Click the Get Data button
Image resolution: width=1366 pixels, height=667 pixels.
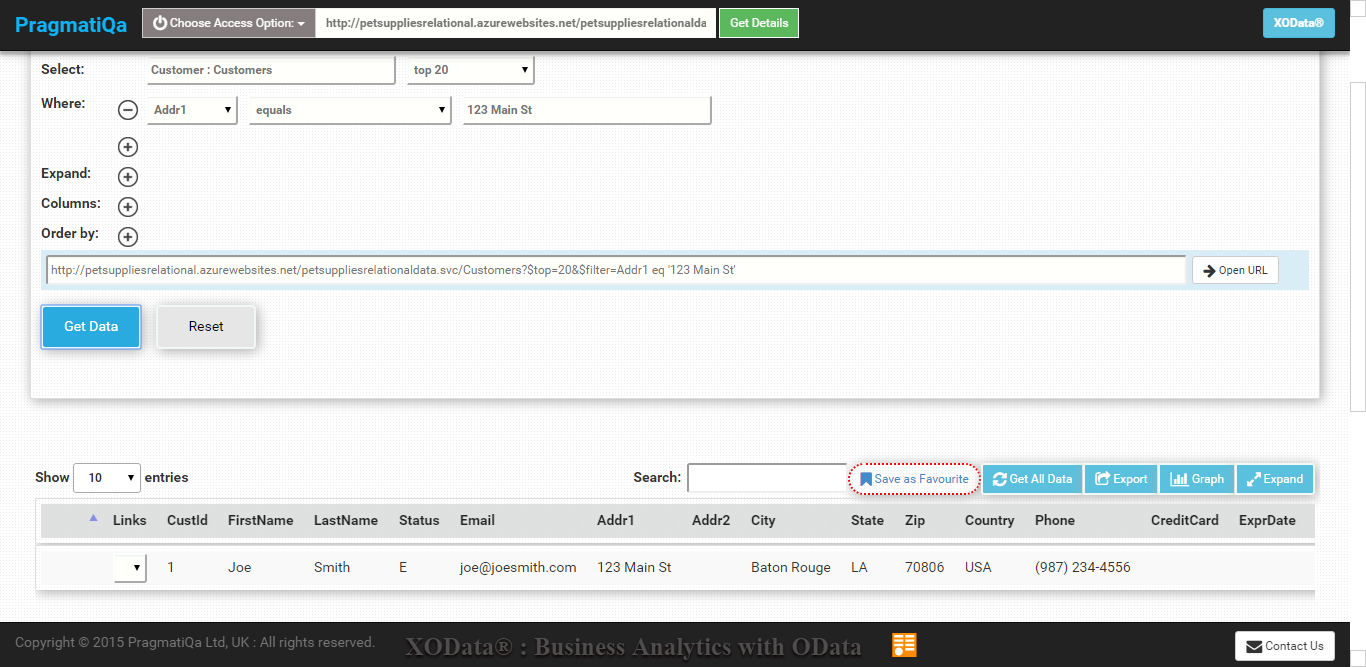click(91, 327)
